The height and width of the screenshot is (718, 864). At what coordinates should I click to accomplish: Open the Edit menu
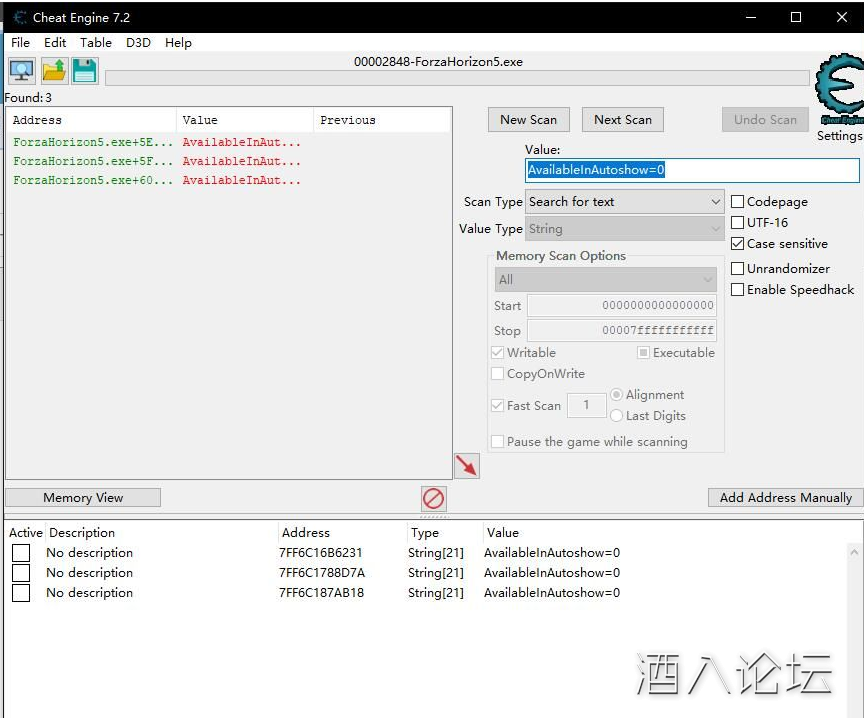pos(55,42)
